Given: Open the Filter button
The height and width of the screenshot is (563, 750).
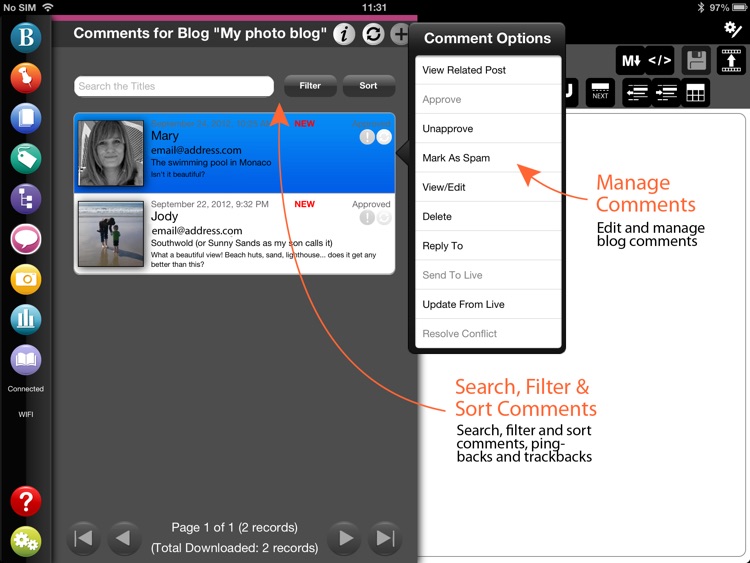Looking at the screenshot, I should pyautogui.click(x=310, y=86).
